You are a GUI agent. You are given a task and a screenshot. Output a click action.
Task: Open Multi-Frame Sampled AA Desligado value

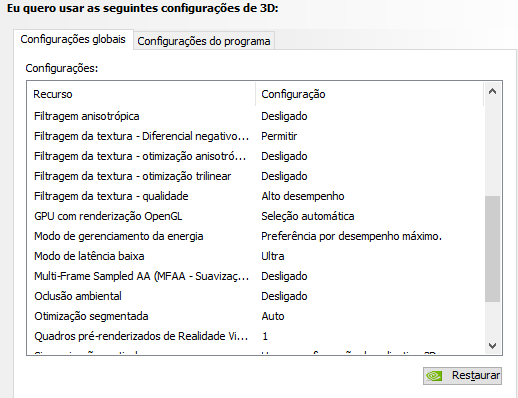click(284, 276)
